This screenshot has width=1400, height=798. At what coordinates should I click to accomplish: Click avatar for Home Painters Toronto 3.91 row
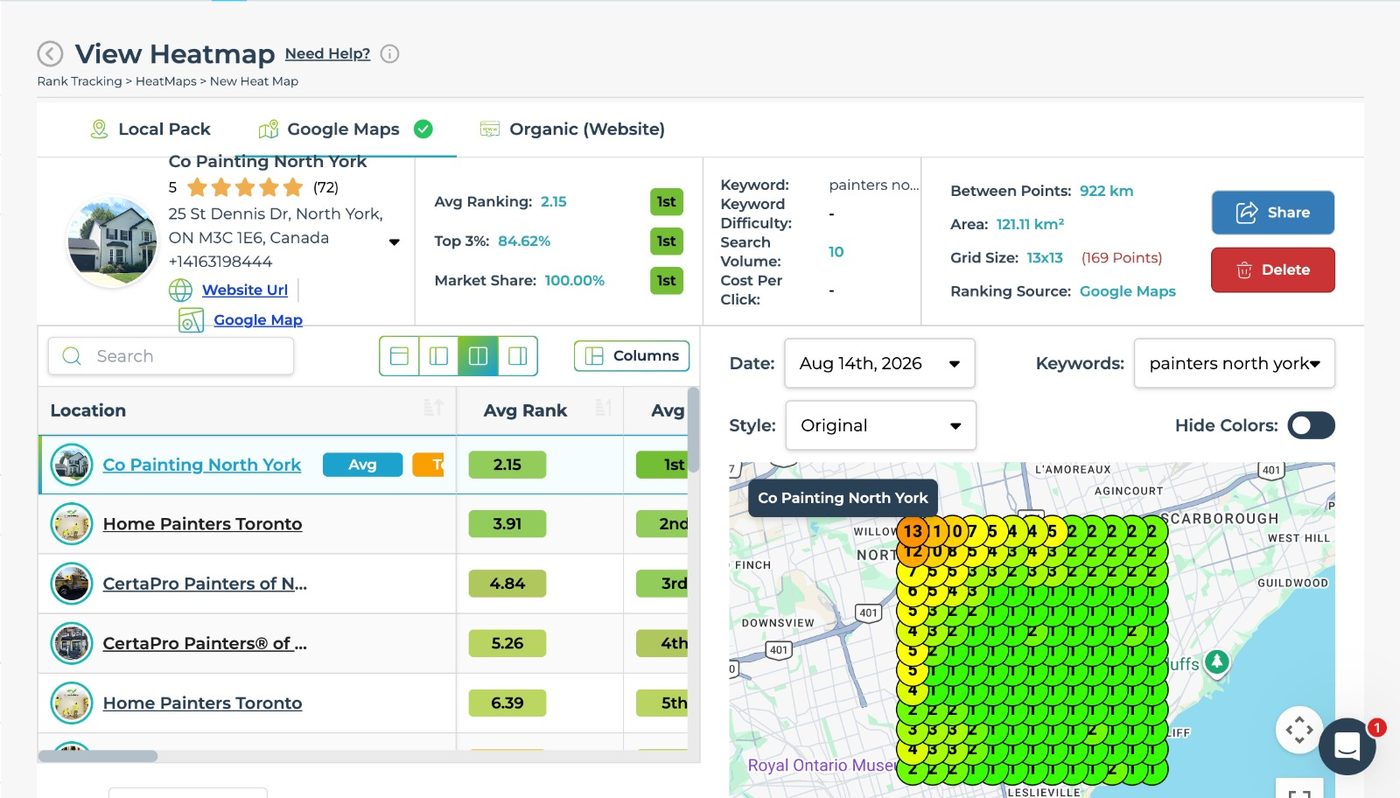(72, 524)
